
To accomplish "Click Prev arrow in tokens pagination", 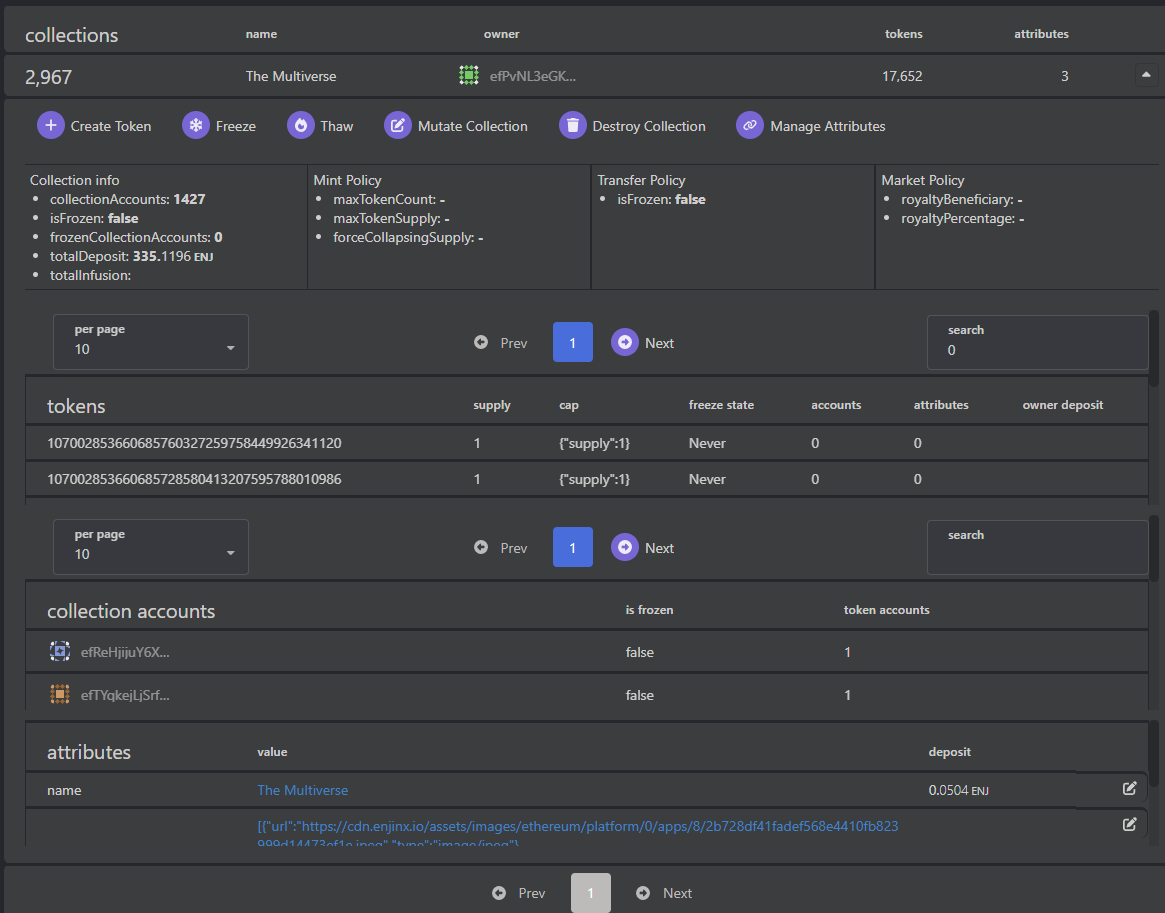I will click(x=481, y=342).
